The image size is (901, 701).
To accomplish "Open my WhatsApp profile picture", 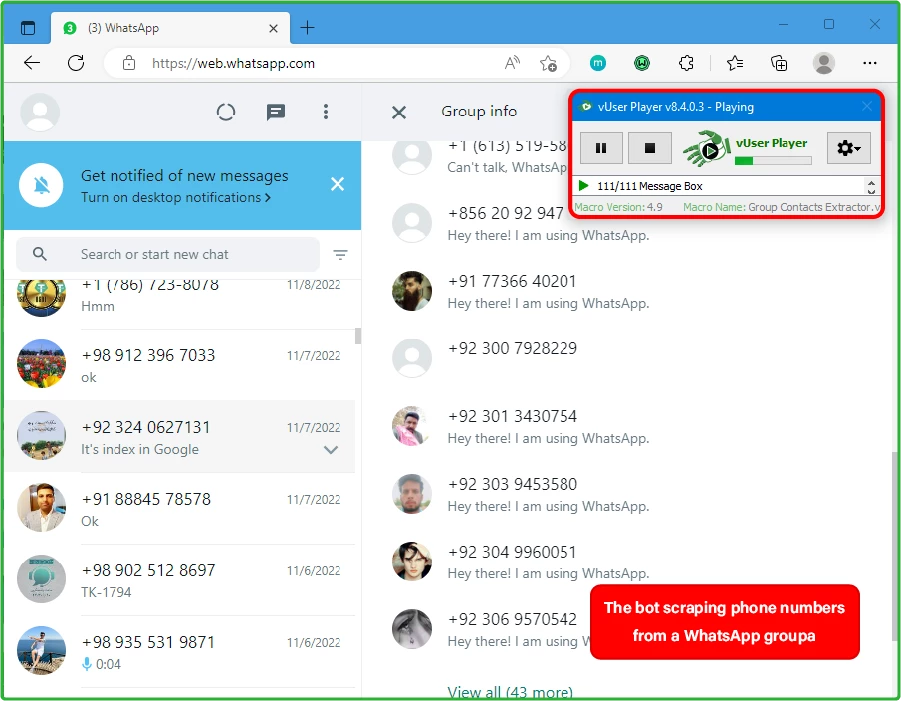I will [40, 111].
